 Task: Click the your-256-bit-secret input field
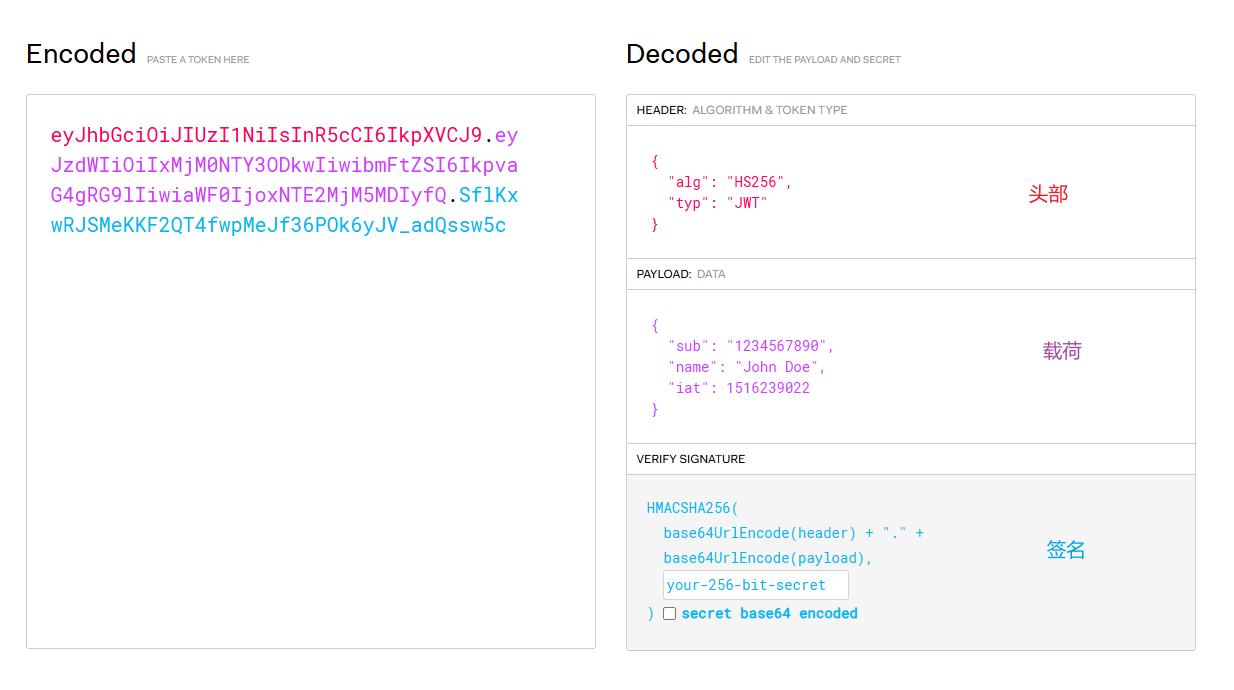(756, 585)
